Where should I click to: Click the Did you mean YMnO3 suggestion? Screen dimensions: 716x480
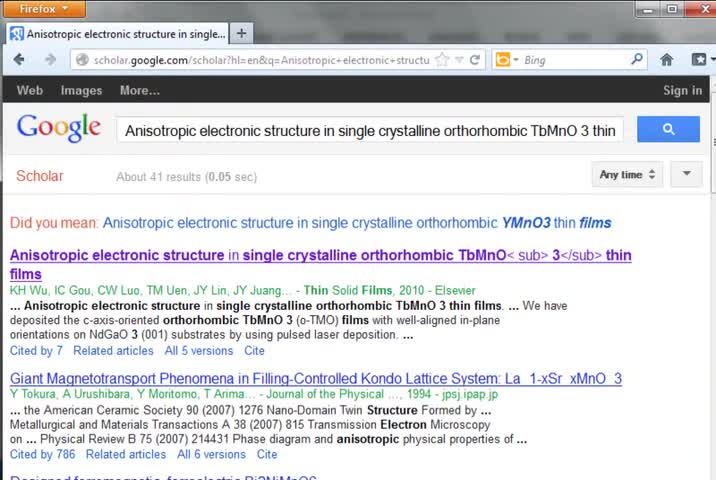click(357, 223)
